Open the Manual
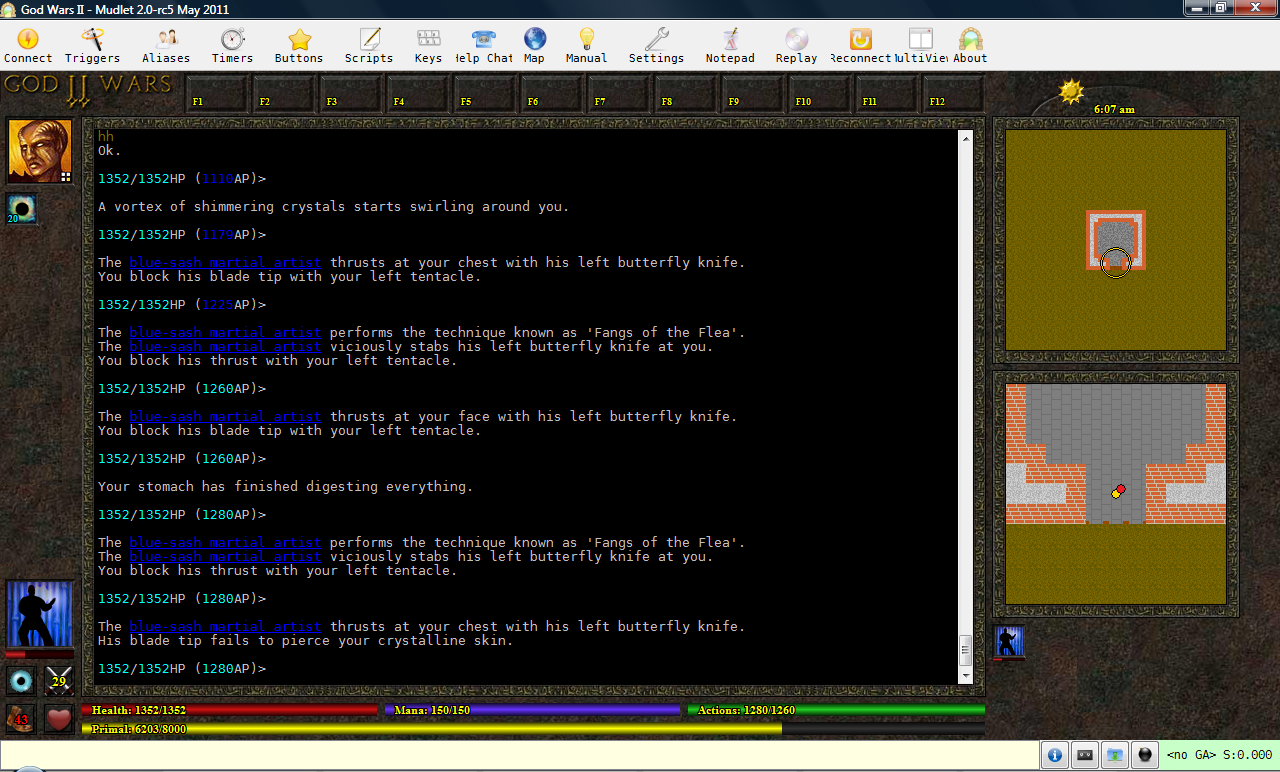This screenshot has height=772, width=1280. [586, 46]
